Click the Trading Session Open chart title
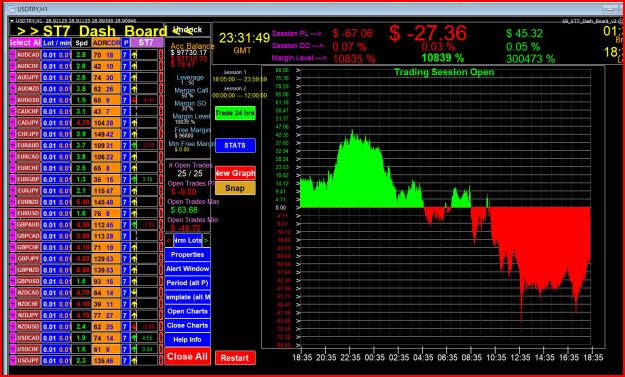Screen dimensions: 625x377 click(444, 72)
